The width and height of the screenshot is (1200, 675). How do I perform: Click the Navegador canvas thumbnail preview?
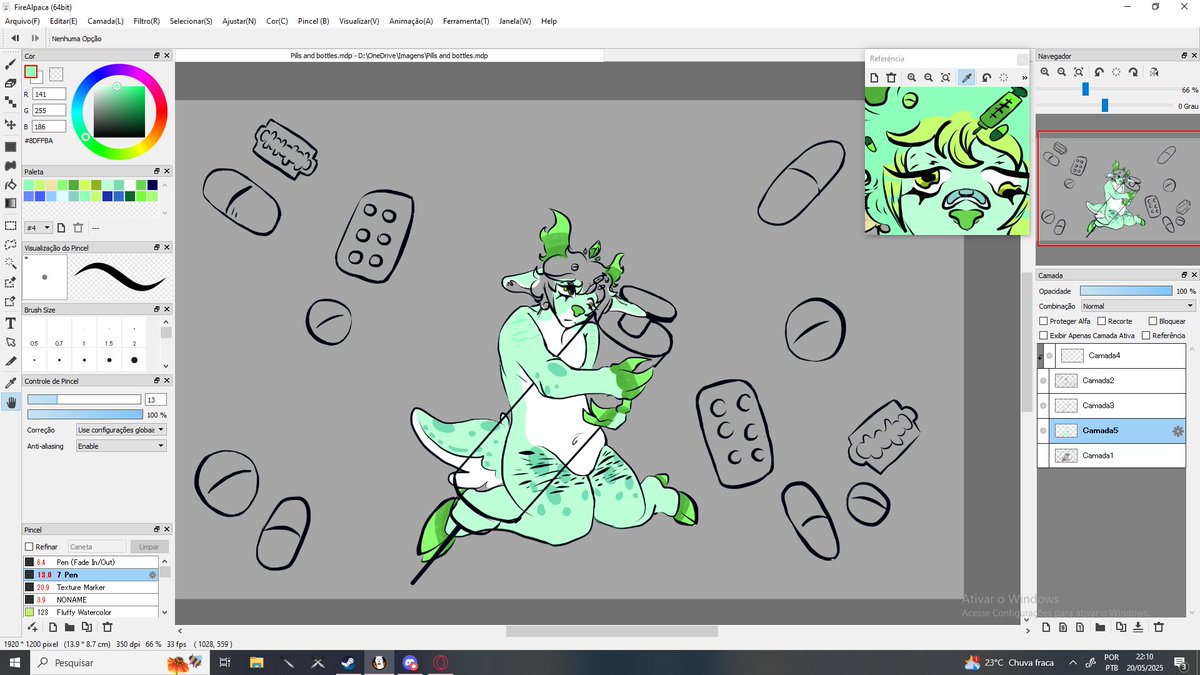[1118, 188]
